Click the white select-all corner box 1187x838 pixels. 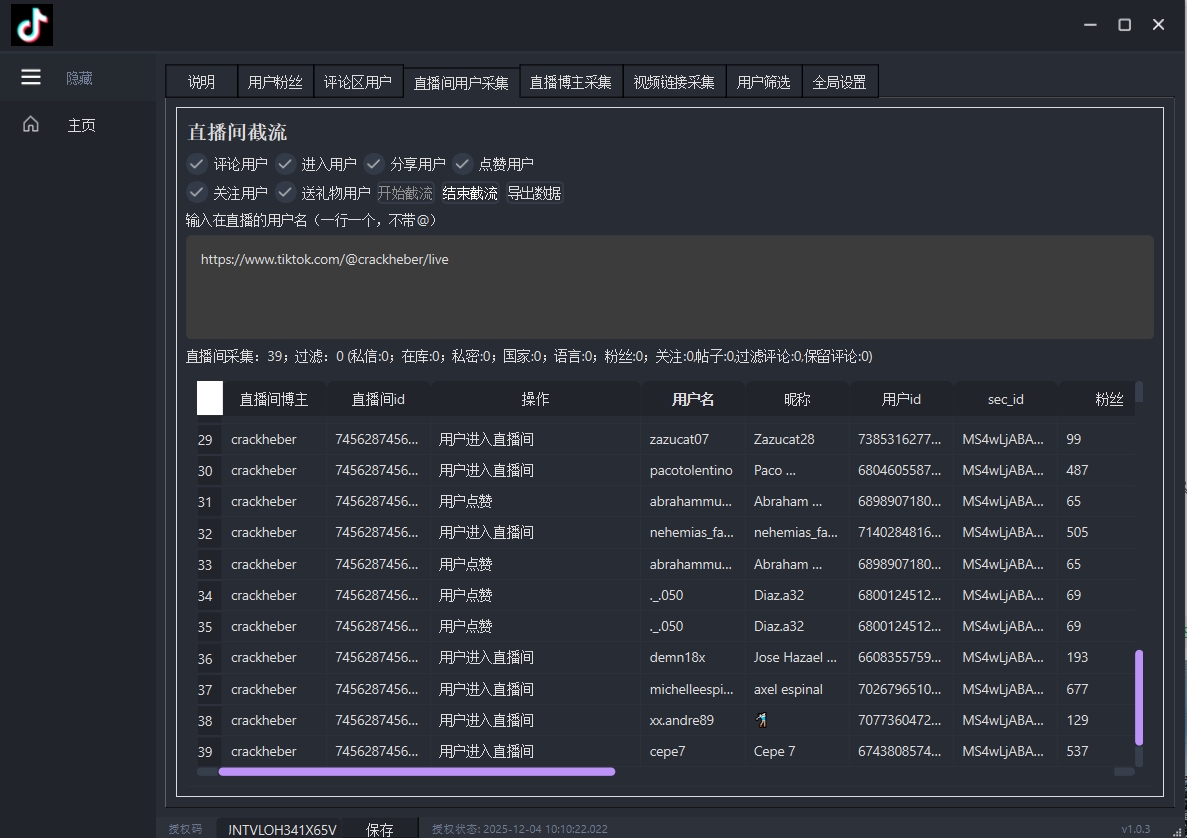pyautogui.click(x=210, y=398)
